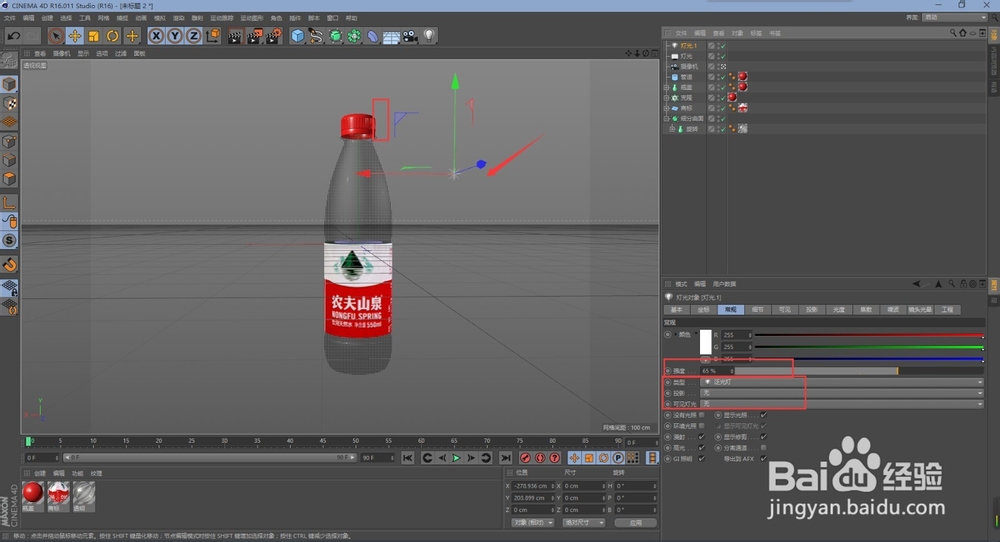Select the red 瓶盖 material thumbnail

click(x=33, y=493)
